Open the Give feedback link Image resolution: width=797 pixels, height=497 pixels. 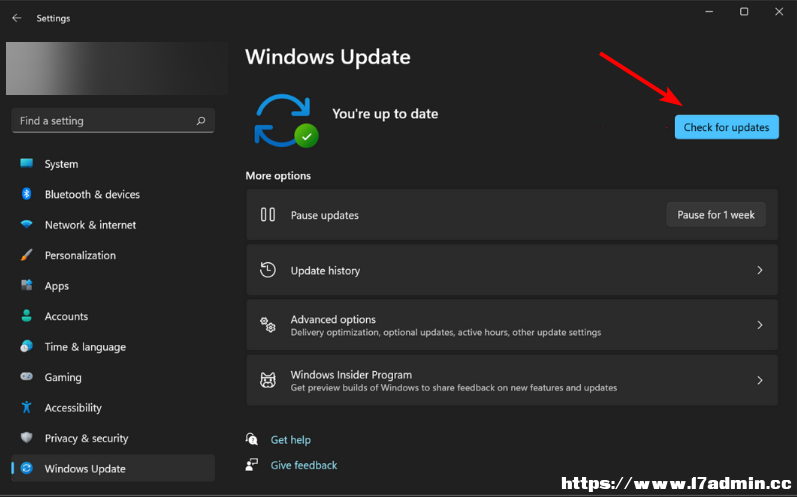pos(303,465)
